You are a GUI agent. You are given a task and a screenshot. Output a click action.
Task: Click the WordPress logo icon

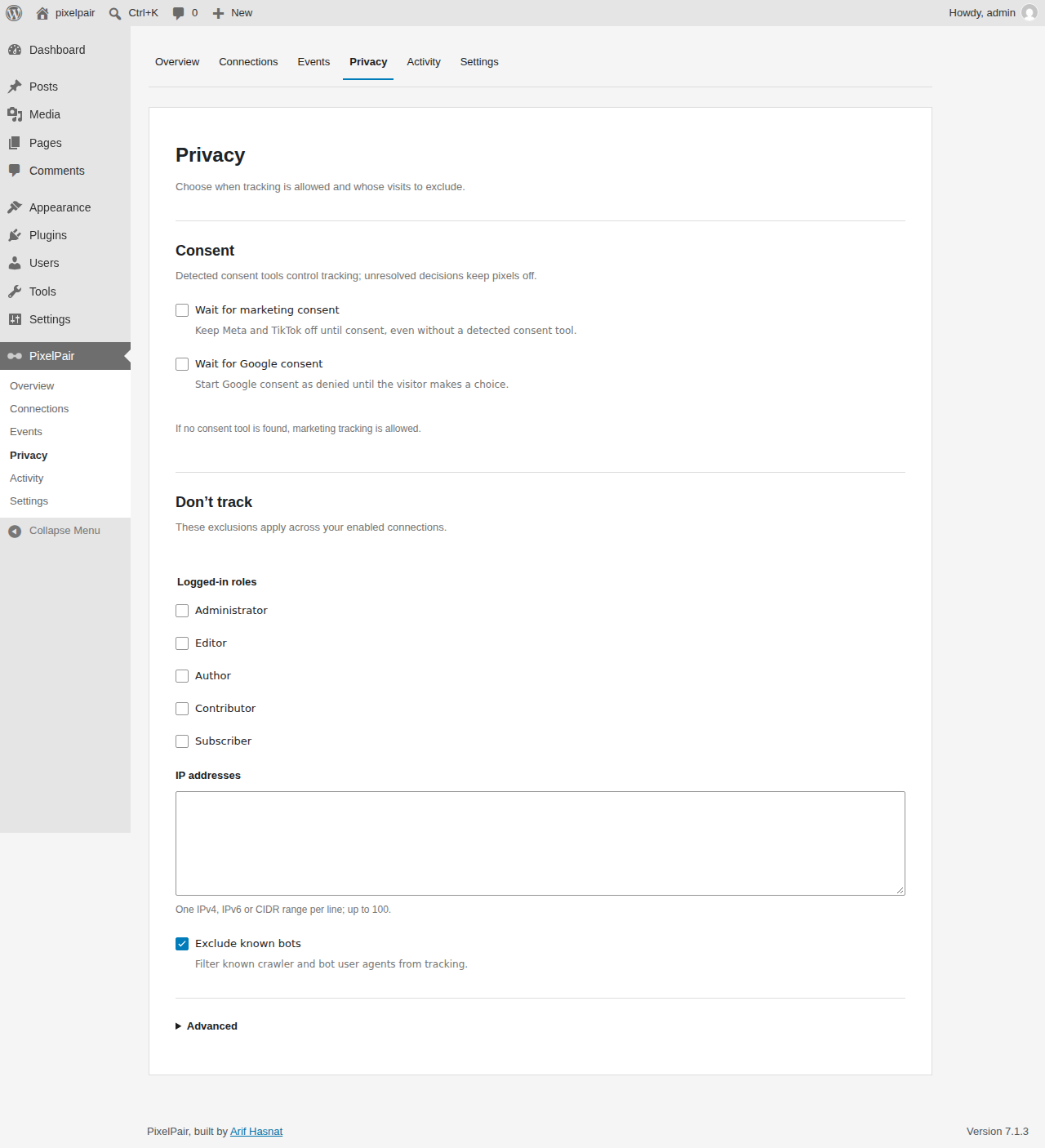click(14, 13)
